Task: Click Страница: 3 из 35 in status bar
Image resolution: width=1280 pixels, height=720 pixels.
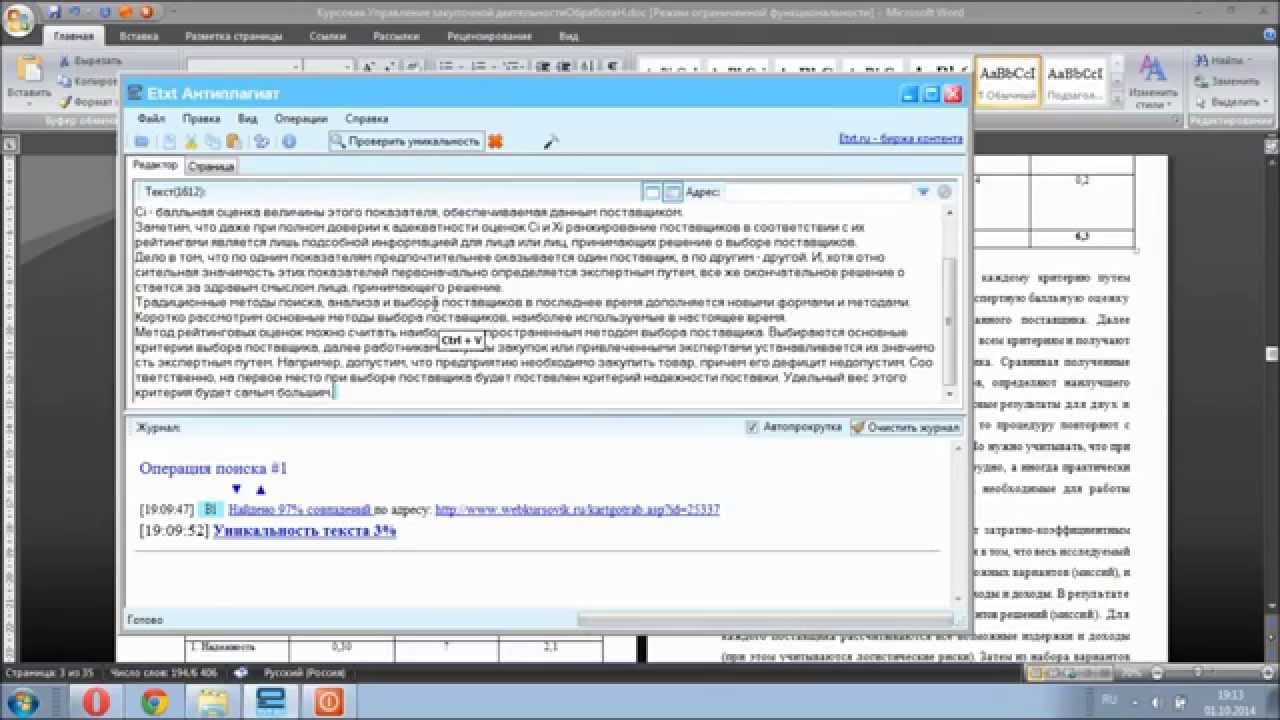Action: point(50,673)
